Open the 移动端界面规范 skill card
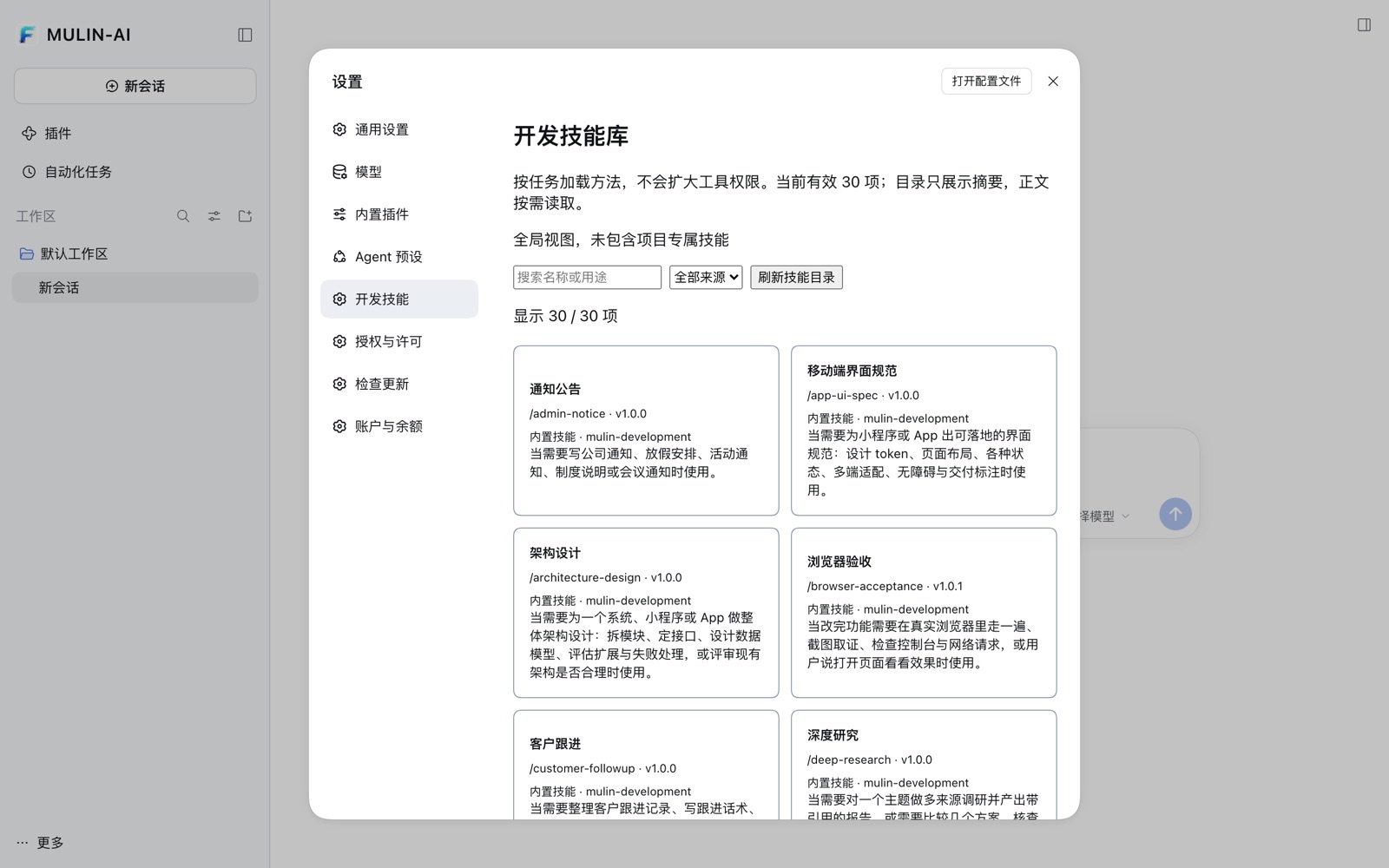Screen dimensions: 1389x868 924,431
